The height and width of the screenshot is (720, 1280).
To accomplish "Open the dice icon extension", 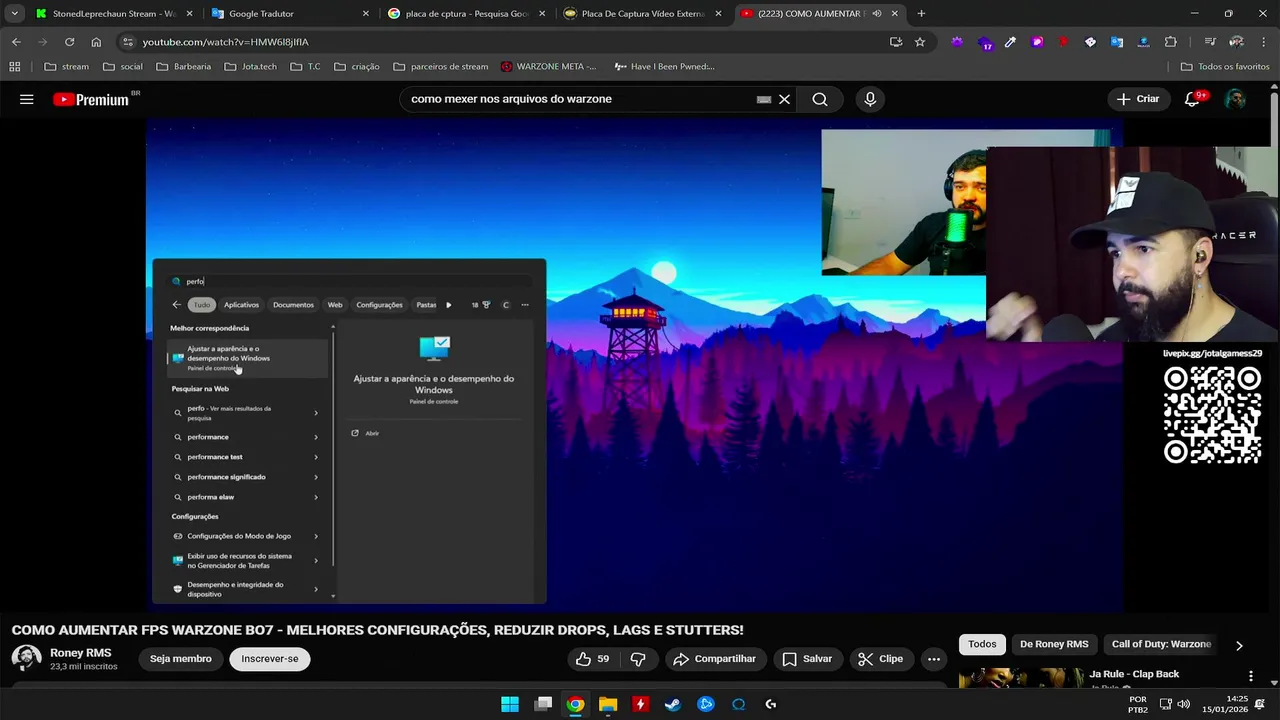I will tap(1091, 42).
